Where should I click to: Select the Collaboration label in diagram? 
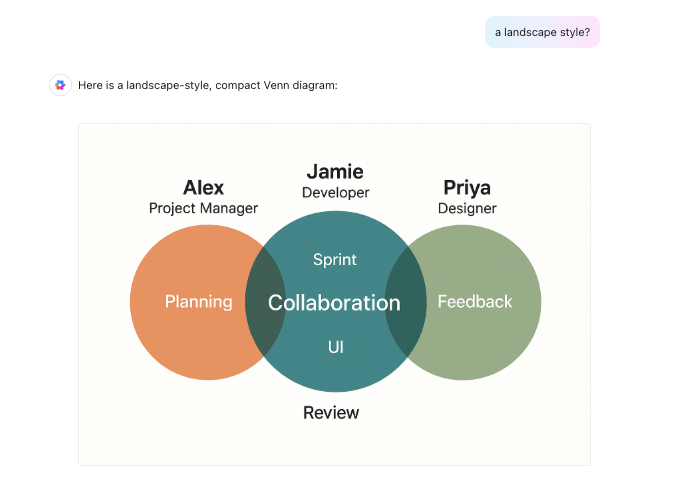[334, 303]
